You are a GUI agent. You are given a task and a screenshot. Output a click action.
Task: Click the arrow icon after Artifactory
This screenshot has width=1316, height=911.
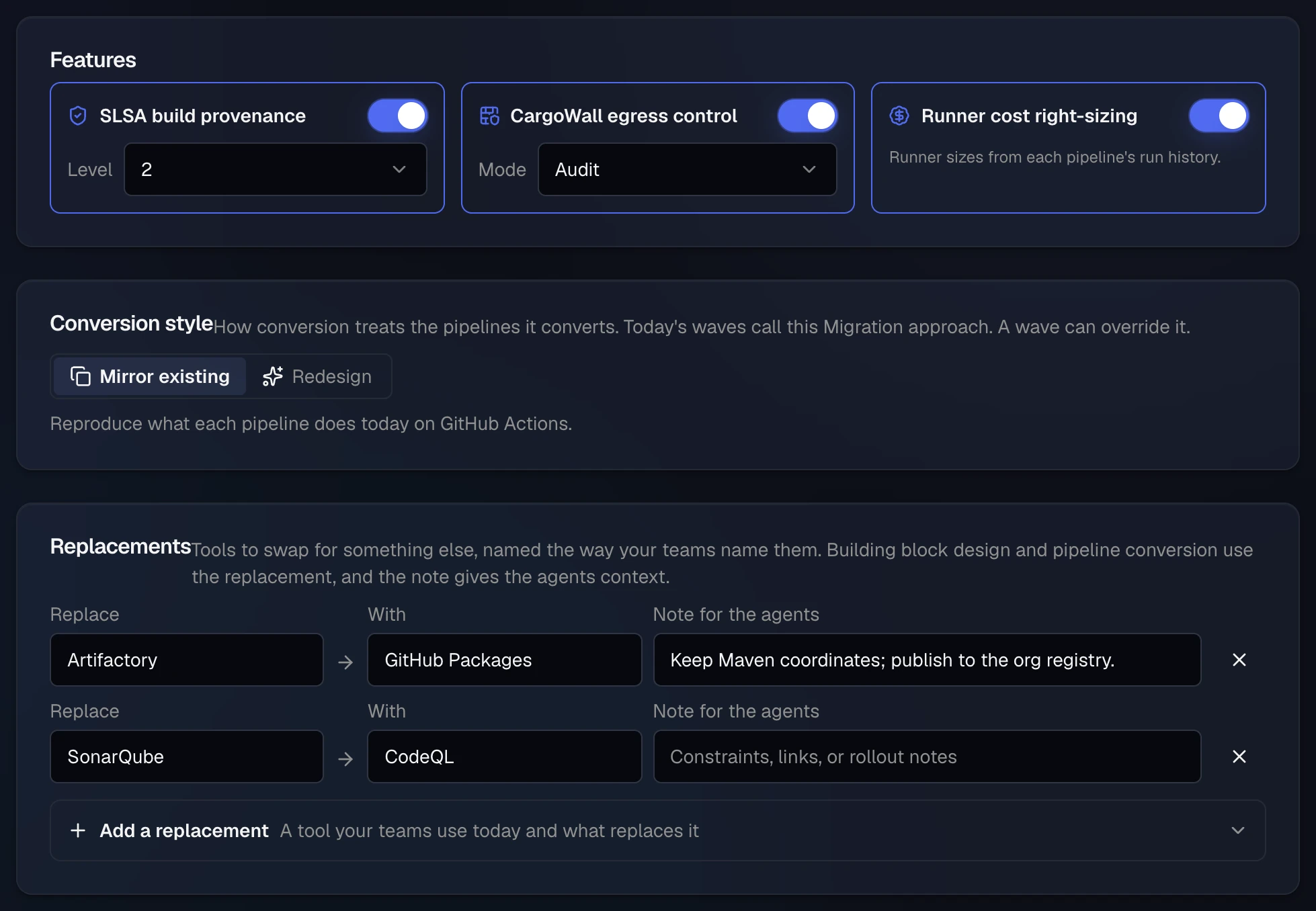[345, 662]
